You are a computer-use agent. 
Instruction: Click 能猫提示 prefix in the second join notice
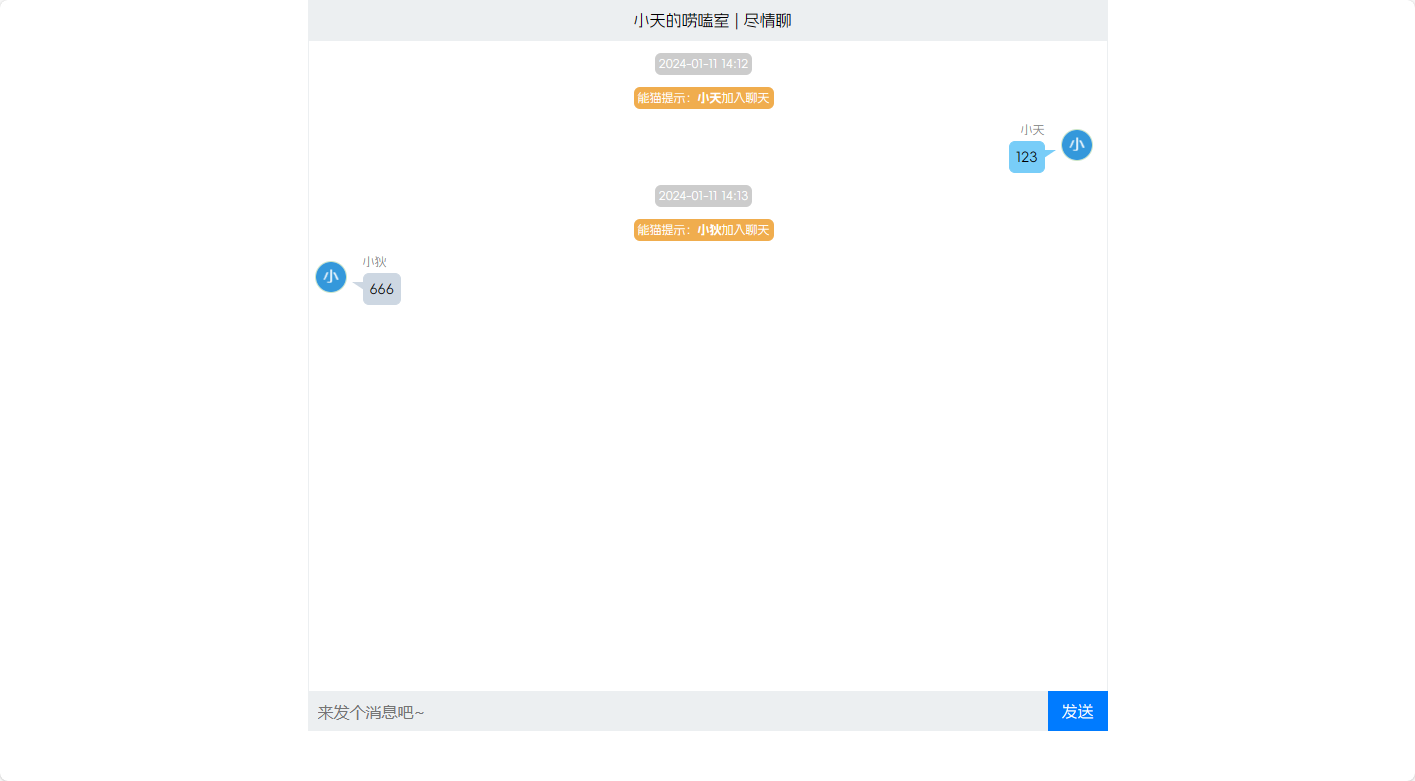pyautogui.click(x=662, y=230)
